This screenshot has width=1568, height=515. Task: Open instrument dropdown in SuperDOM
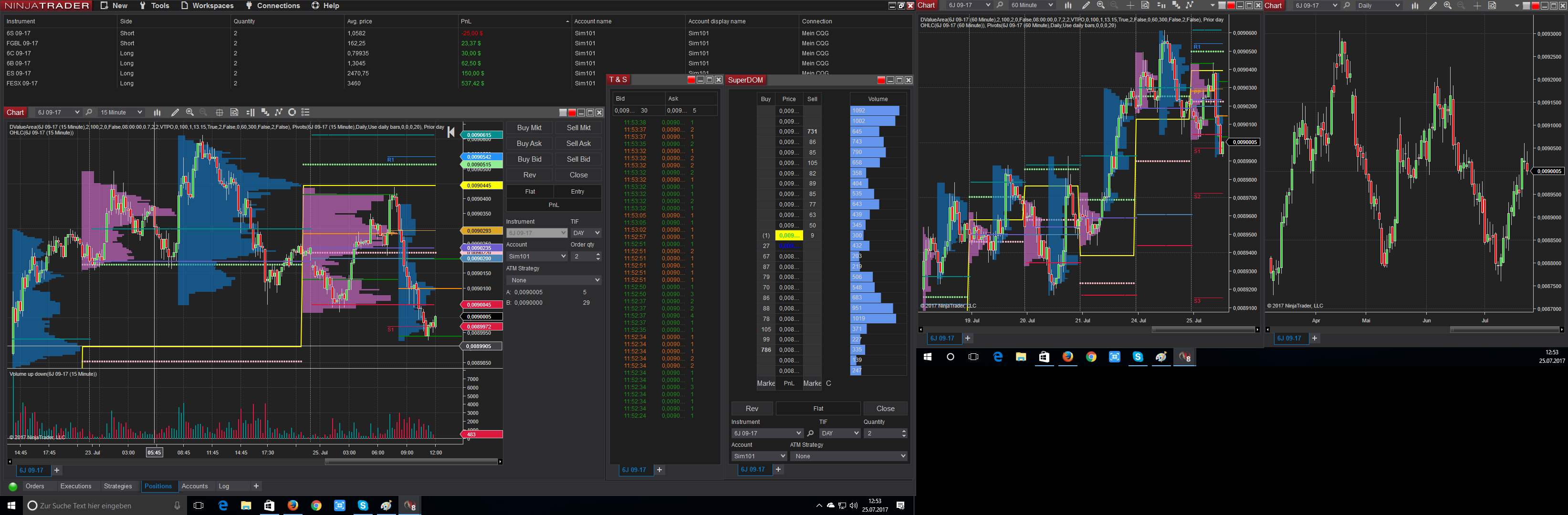[768, 433]
